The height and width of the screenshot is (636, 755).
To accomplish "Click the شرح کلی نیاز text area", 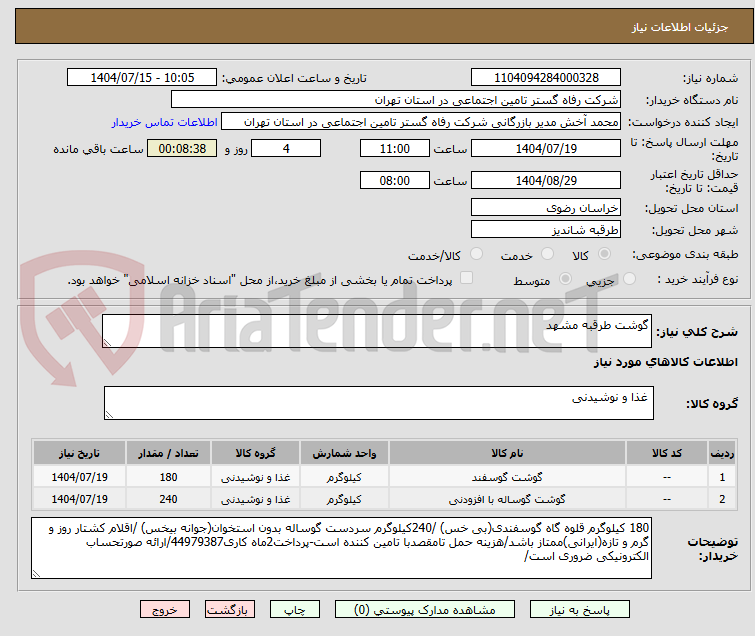I will tap(377, 331).
